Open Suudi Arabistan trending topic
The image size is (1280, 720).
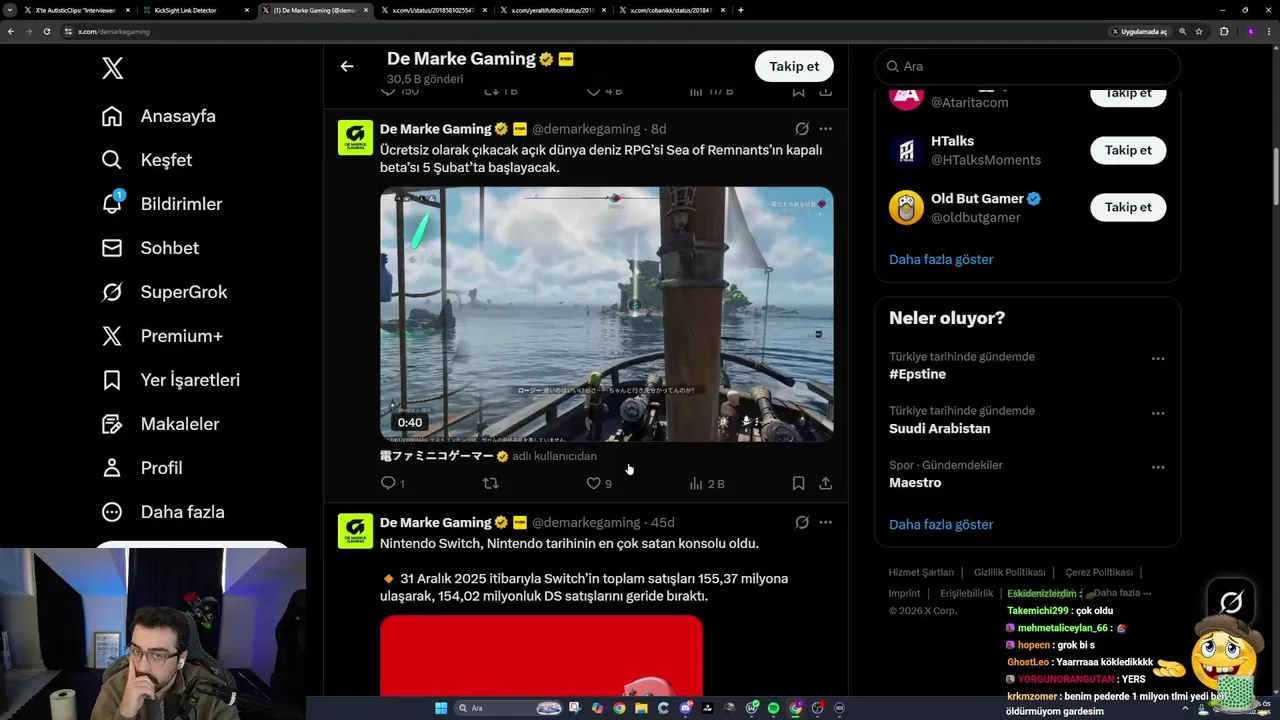tap(939, 428)
